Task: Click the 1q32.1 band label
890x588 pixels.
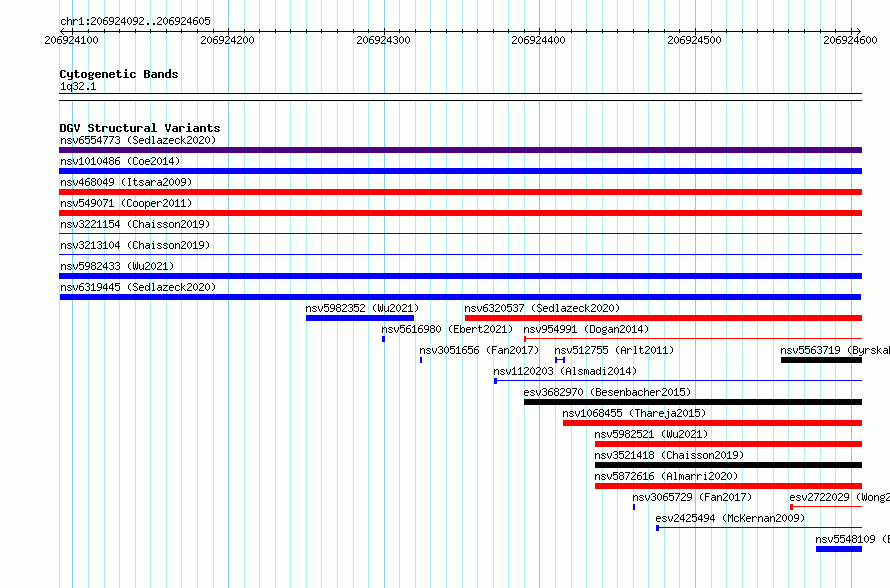Action: point(78,86)
